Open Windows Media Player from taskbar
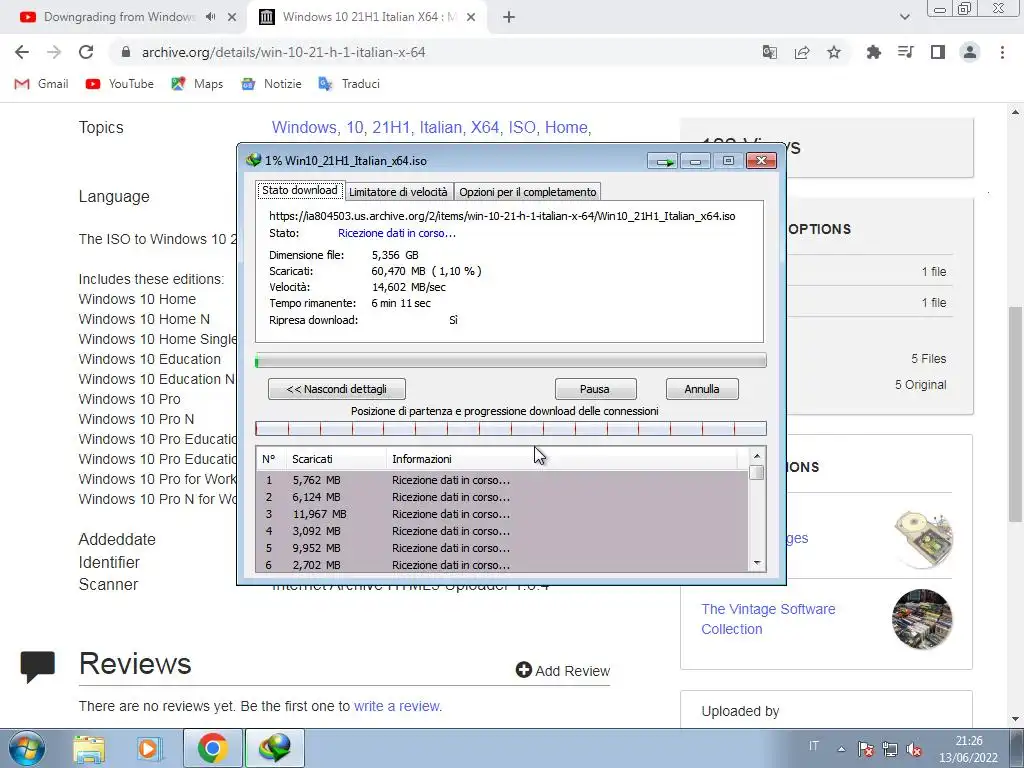The width and height of the screenshot is (1024, 768). (x=149, y=749)
